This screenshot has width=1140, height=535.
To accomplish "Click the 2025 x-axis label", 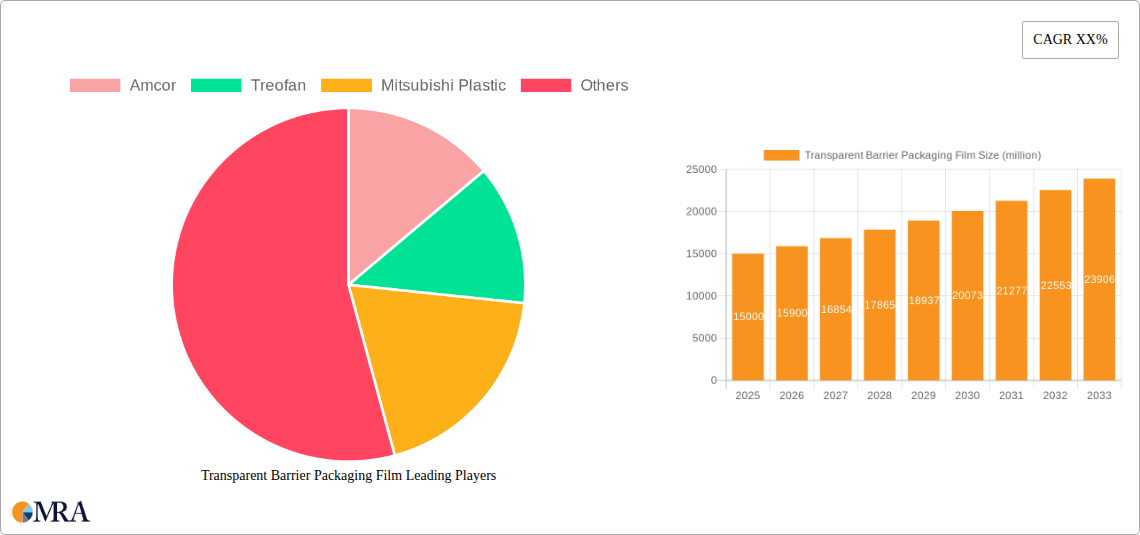I will click(748, 396).
